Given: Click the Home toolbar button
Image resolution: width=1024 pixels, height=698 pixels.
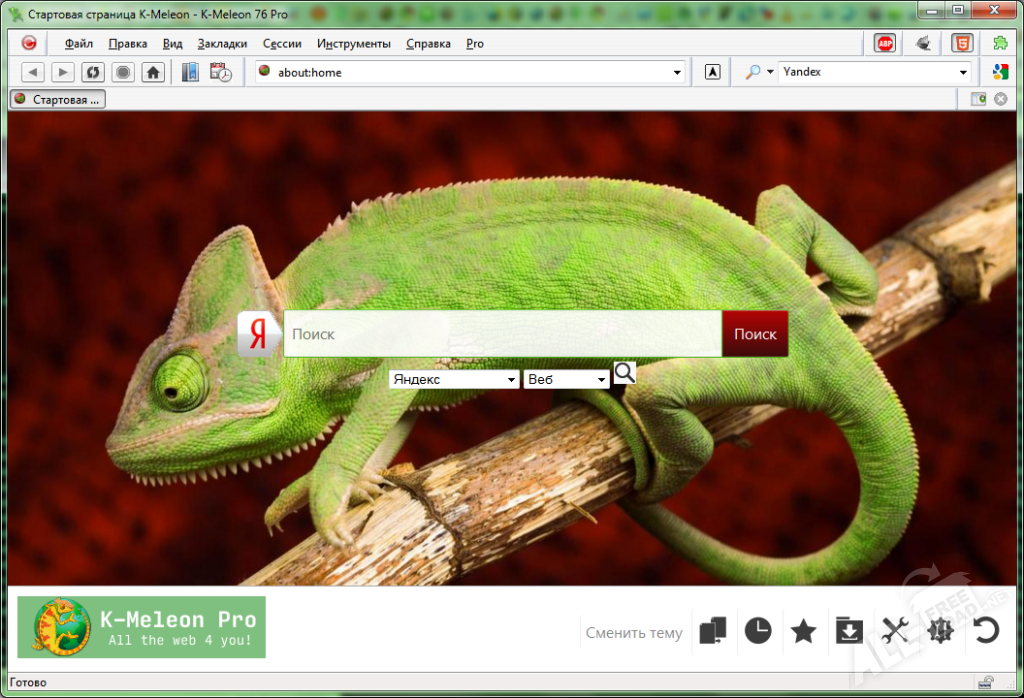Looking at the screenshot, I should coord(153,72).
